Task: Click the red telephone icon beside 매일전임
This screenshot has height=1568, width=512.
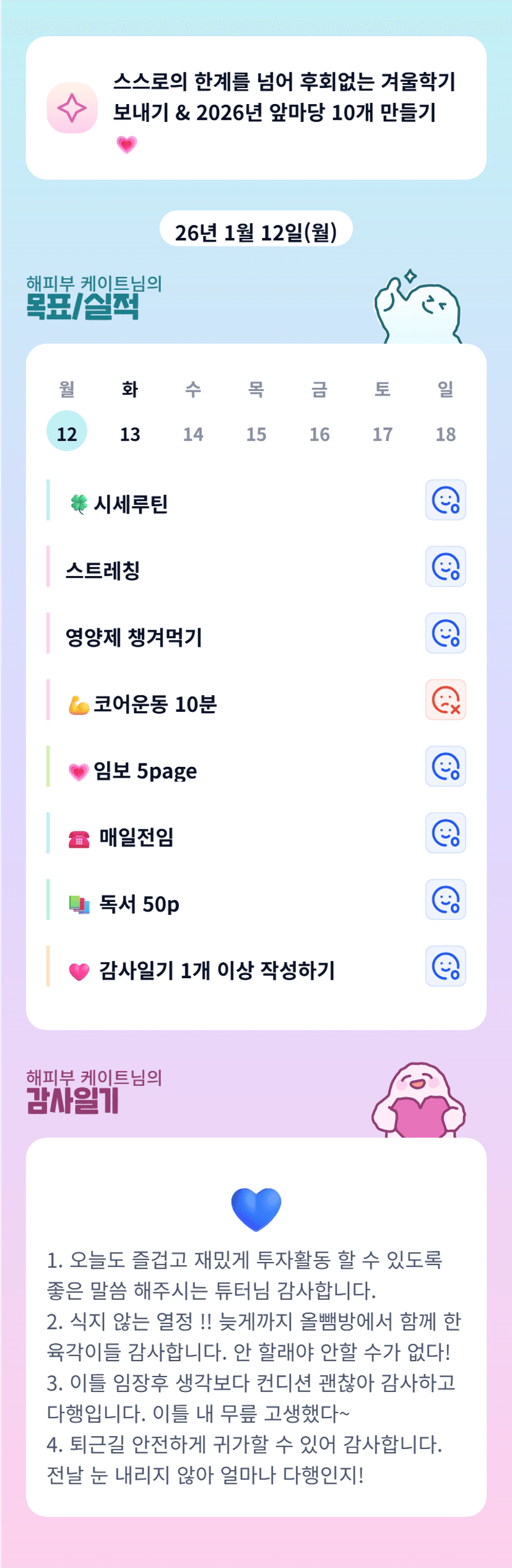Action: coord(79,838)
